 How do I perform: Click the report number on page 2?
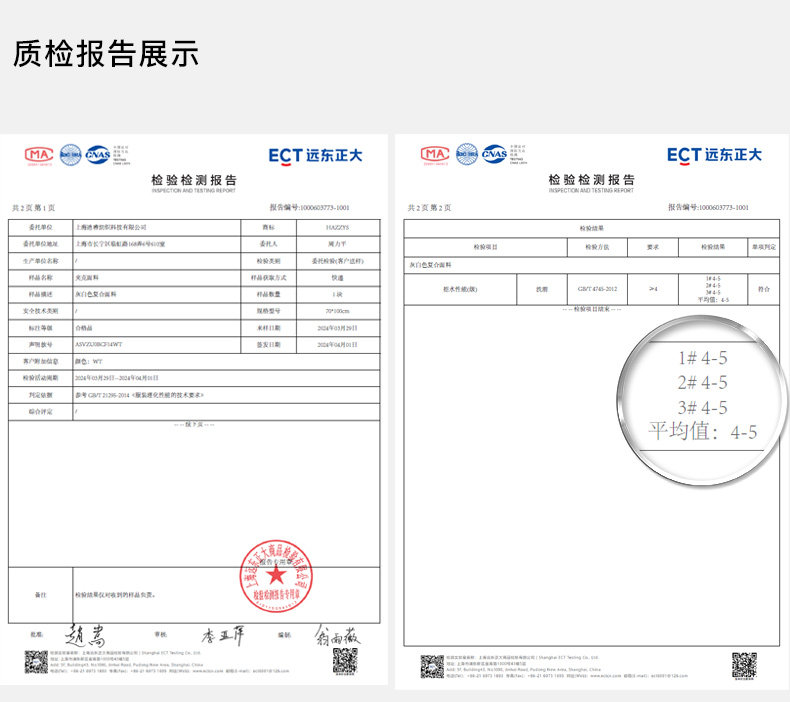tap(708, 207)
